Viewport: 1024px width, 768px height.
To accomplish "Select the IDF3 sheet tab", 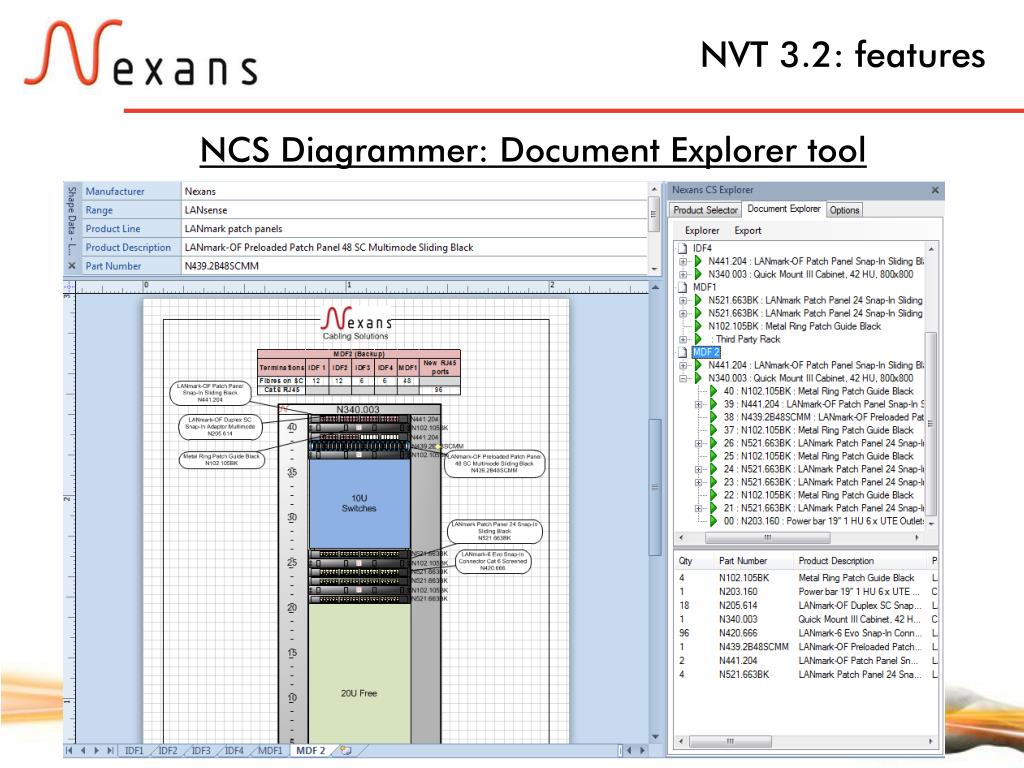I will coord(201,750).
